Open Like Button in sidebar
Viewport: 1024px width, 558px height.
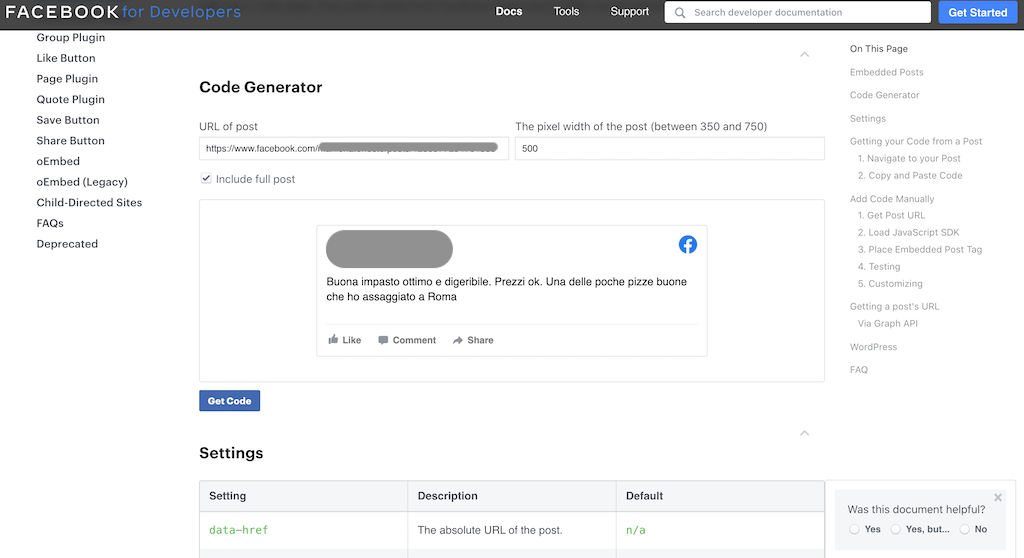tap(66, 58)
